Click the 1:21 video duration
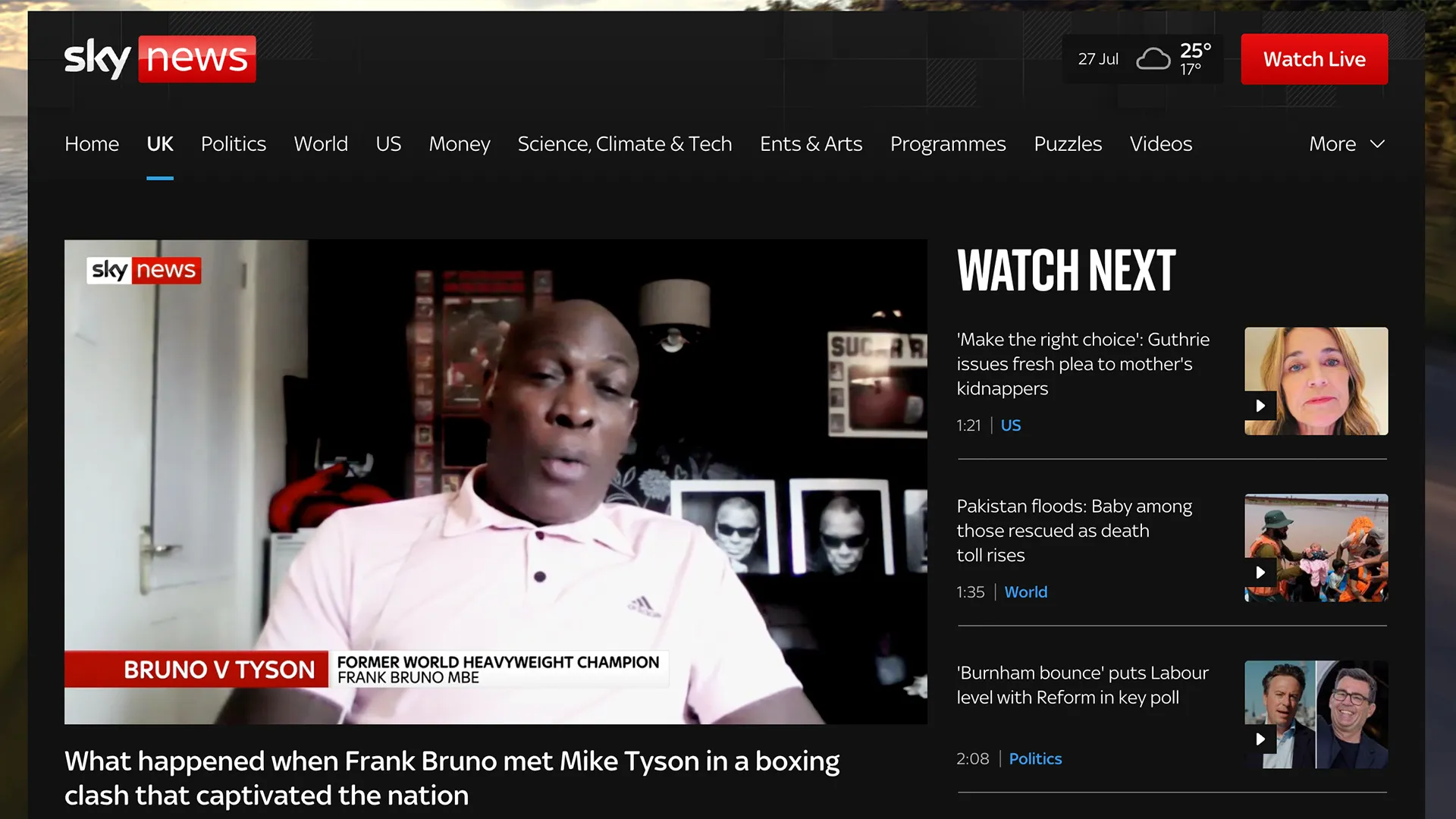The height and width of the screenshot is (819, 1456). pos(968,425)
